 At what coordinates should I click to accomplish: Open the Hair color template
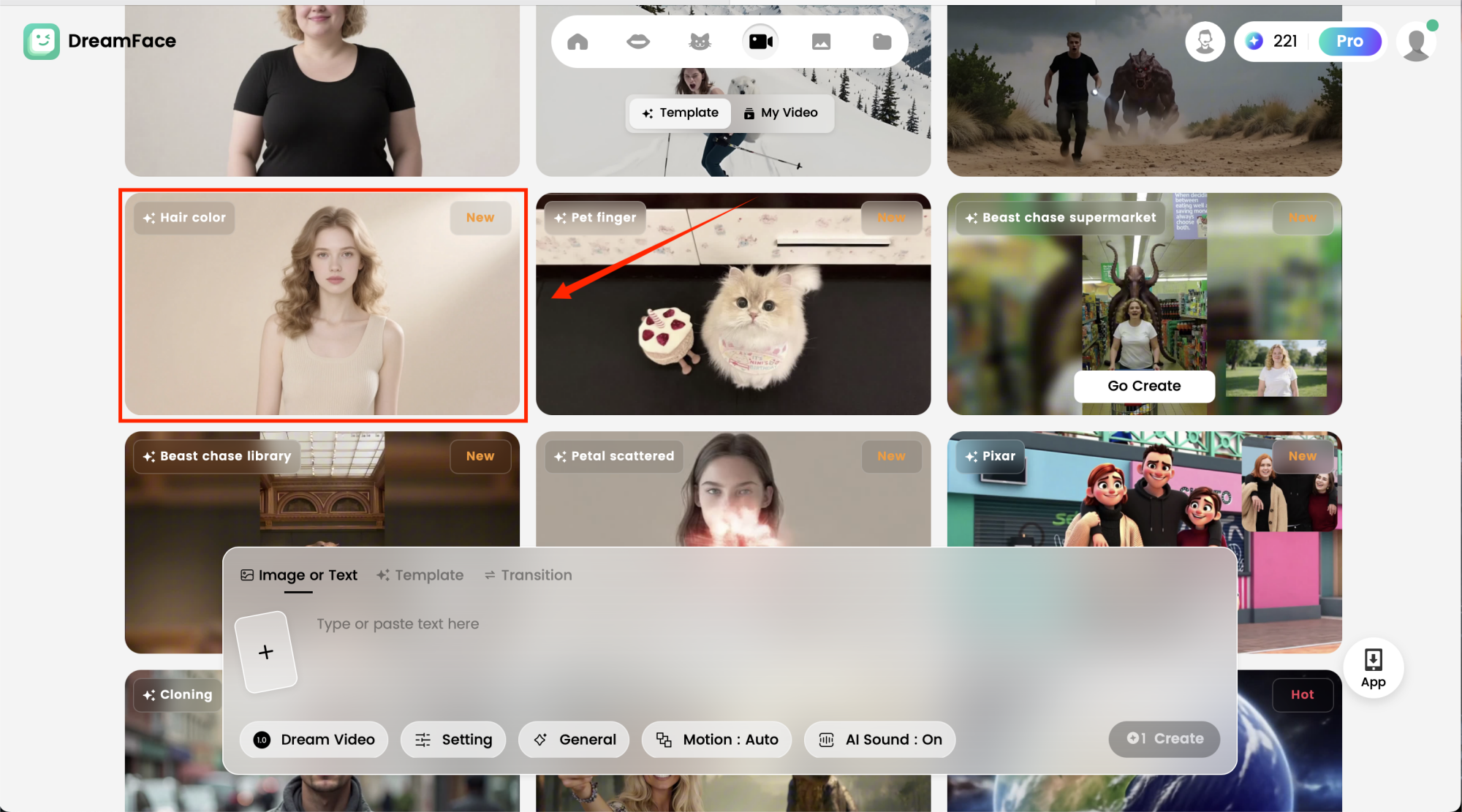pyautogui.click(x=322, y=304)
